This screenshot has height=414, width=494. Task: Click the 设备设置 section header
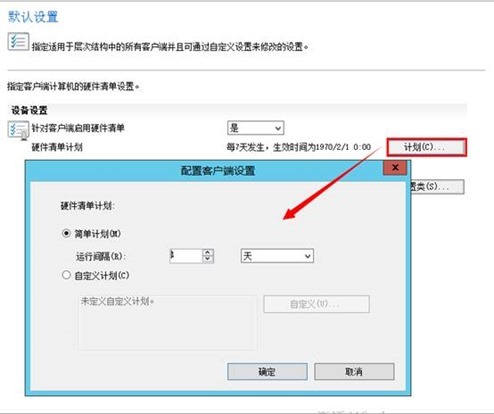pyautogui.click(x=29, y=110)
